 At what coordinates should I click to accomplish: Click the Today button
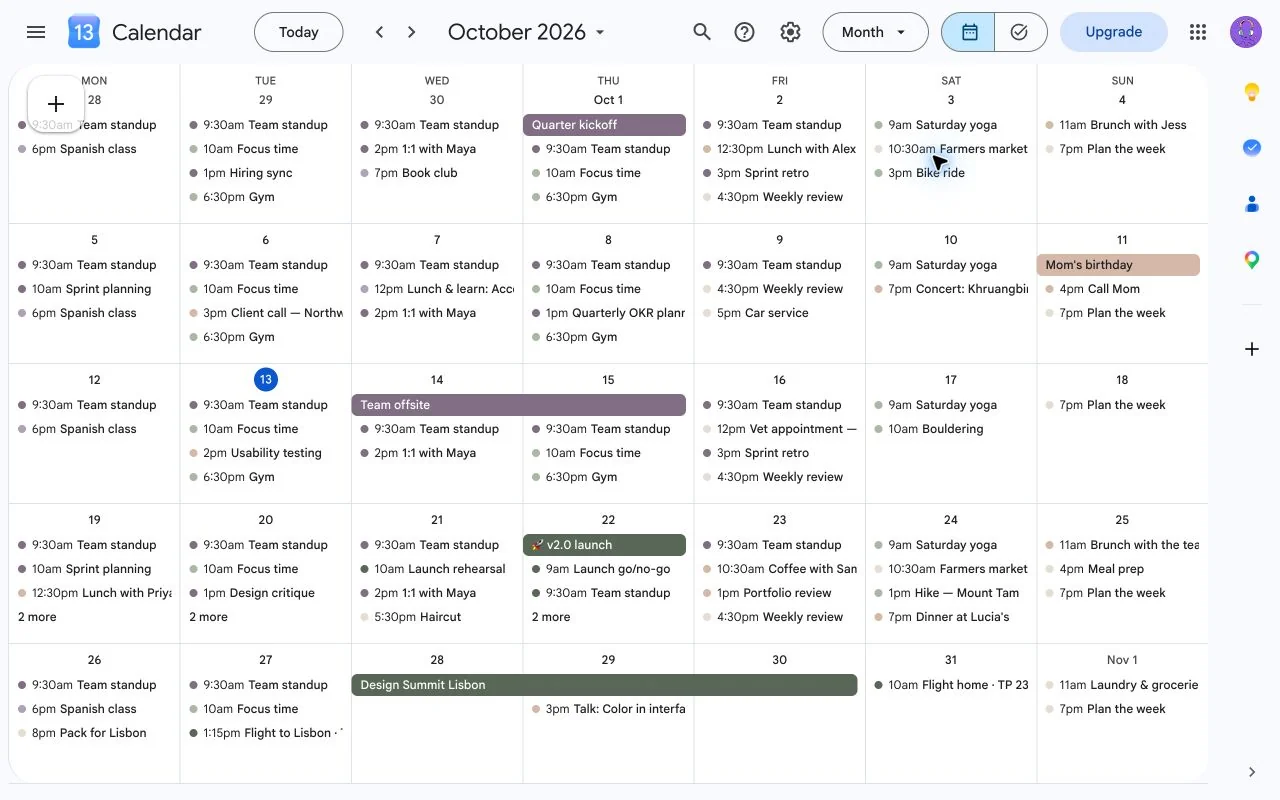pos(299,32)
